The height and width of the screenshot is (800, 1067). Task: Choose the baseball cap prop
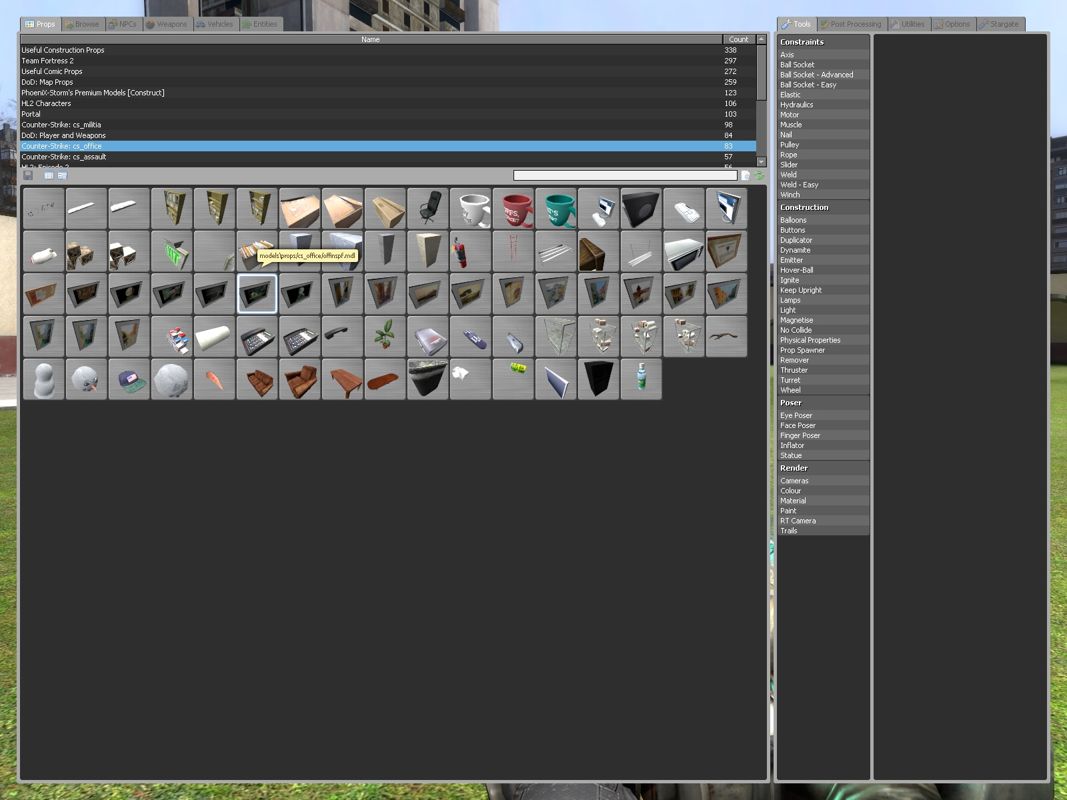click(129, 380)
